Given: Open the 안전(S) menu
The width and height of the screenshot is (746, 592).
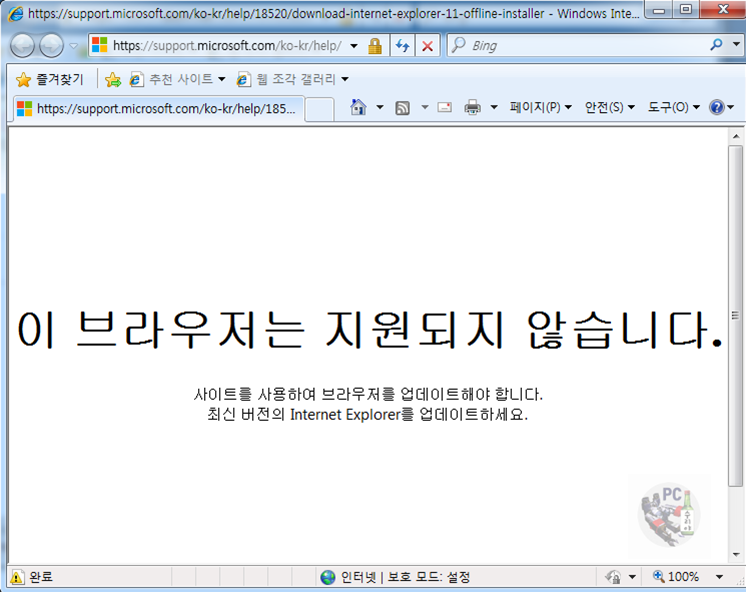Looking at the screenshot, I should tap(609, 108).
